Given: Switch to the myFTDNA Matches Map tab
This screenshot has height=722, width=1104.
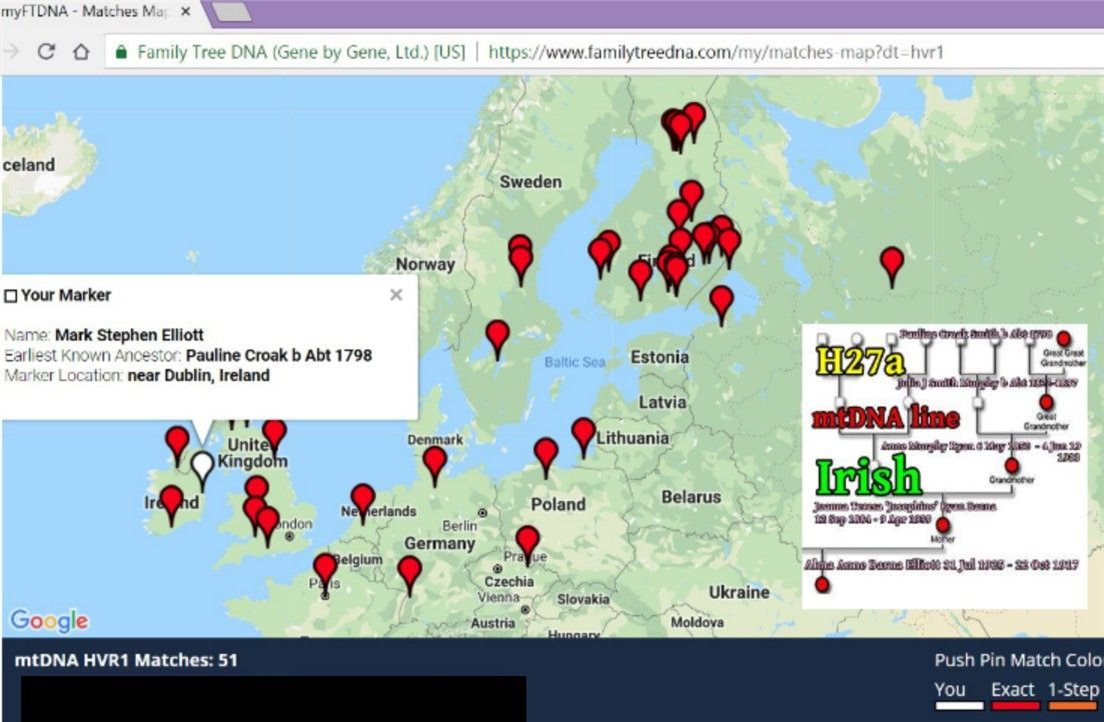Looking at the screenshot, I should click(x=85, y=11).
